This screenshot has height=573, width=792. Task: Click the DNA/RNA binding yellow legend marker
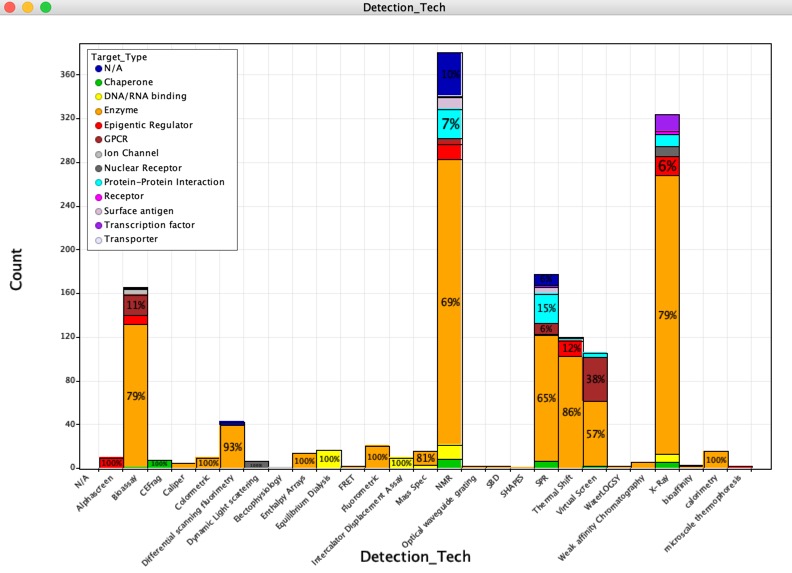click(98, 97)
